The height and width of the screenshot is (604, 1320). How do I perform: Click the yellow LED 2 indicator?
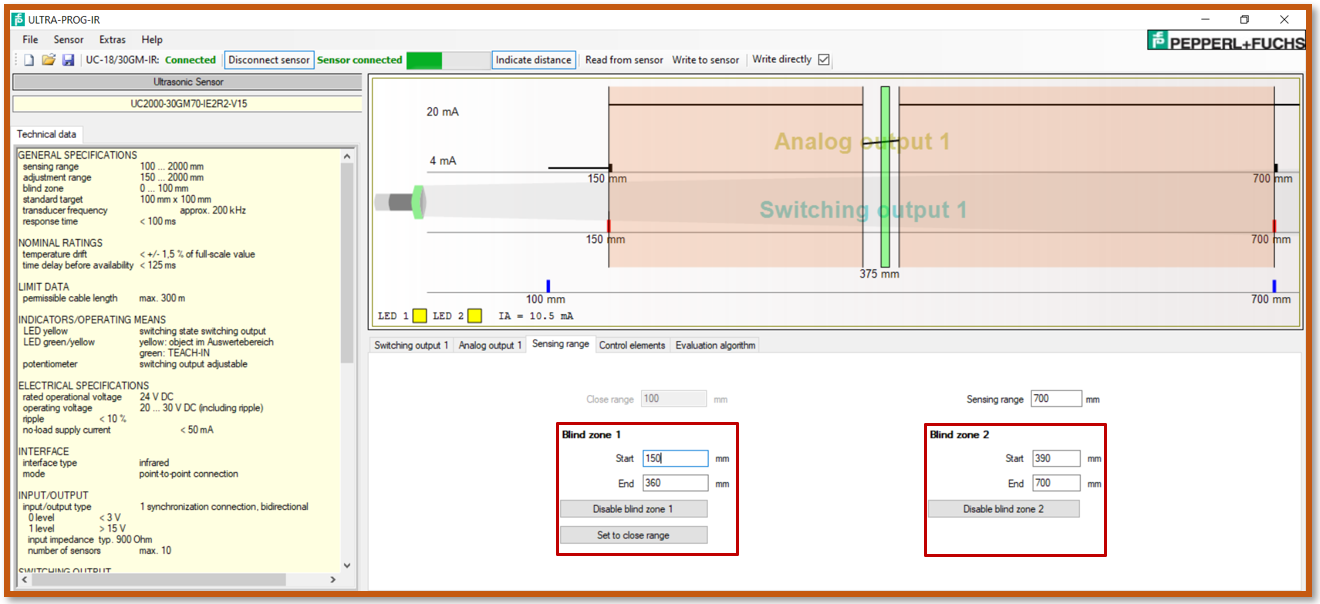[x=474, y=316]
